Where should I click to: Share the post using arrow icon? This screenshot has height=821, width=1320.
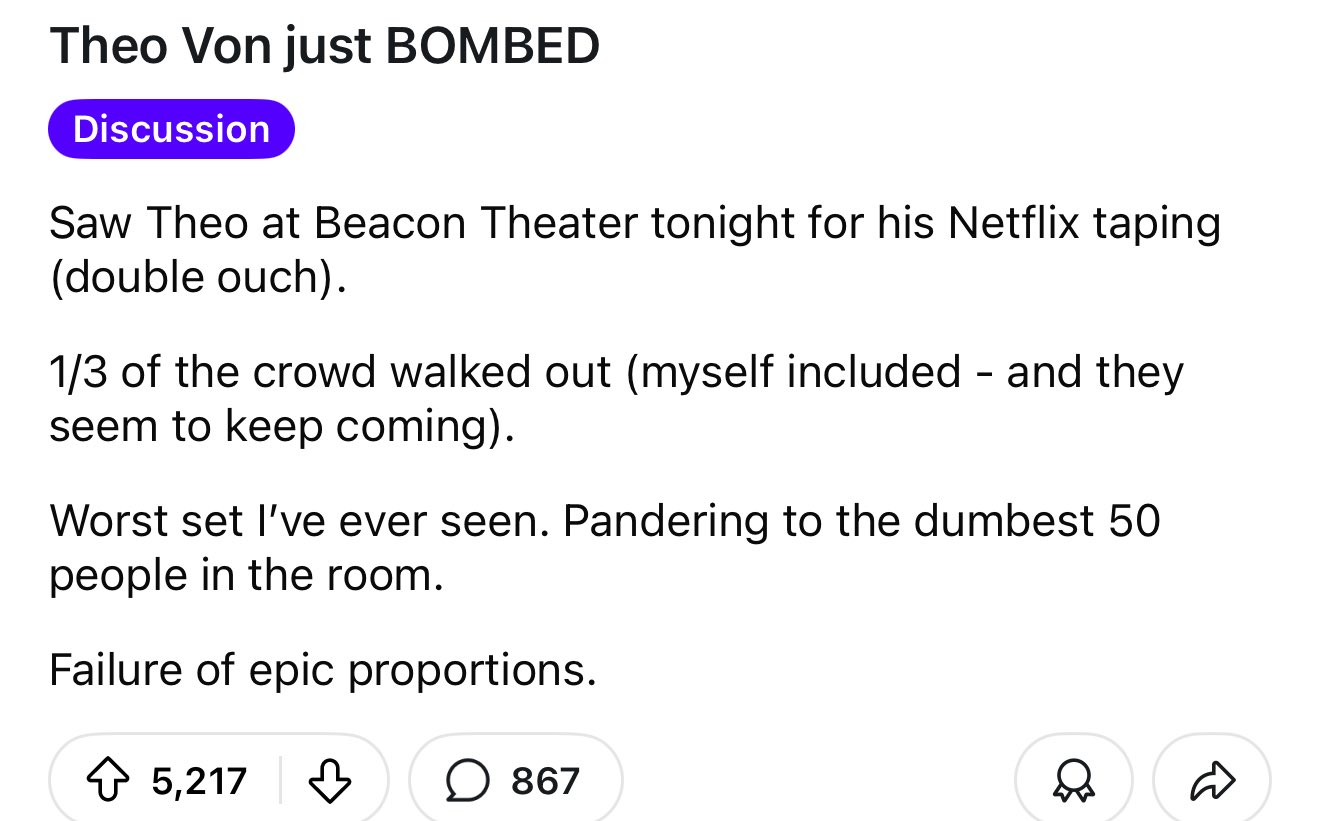[1211, 780]
